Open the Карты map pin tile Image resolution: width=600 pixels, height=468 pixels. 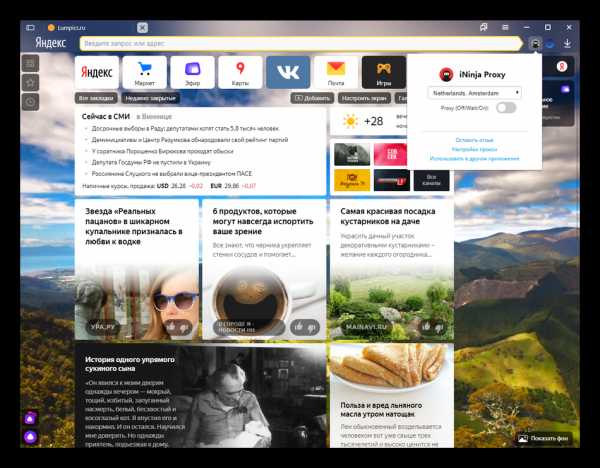(x=240, y=72)
